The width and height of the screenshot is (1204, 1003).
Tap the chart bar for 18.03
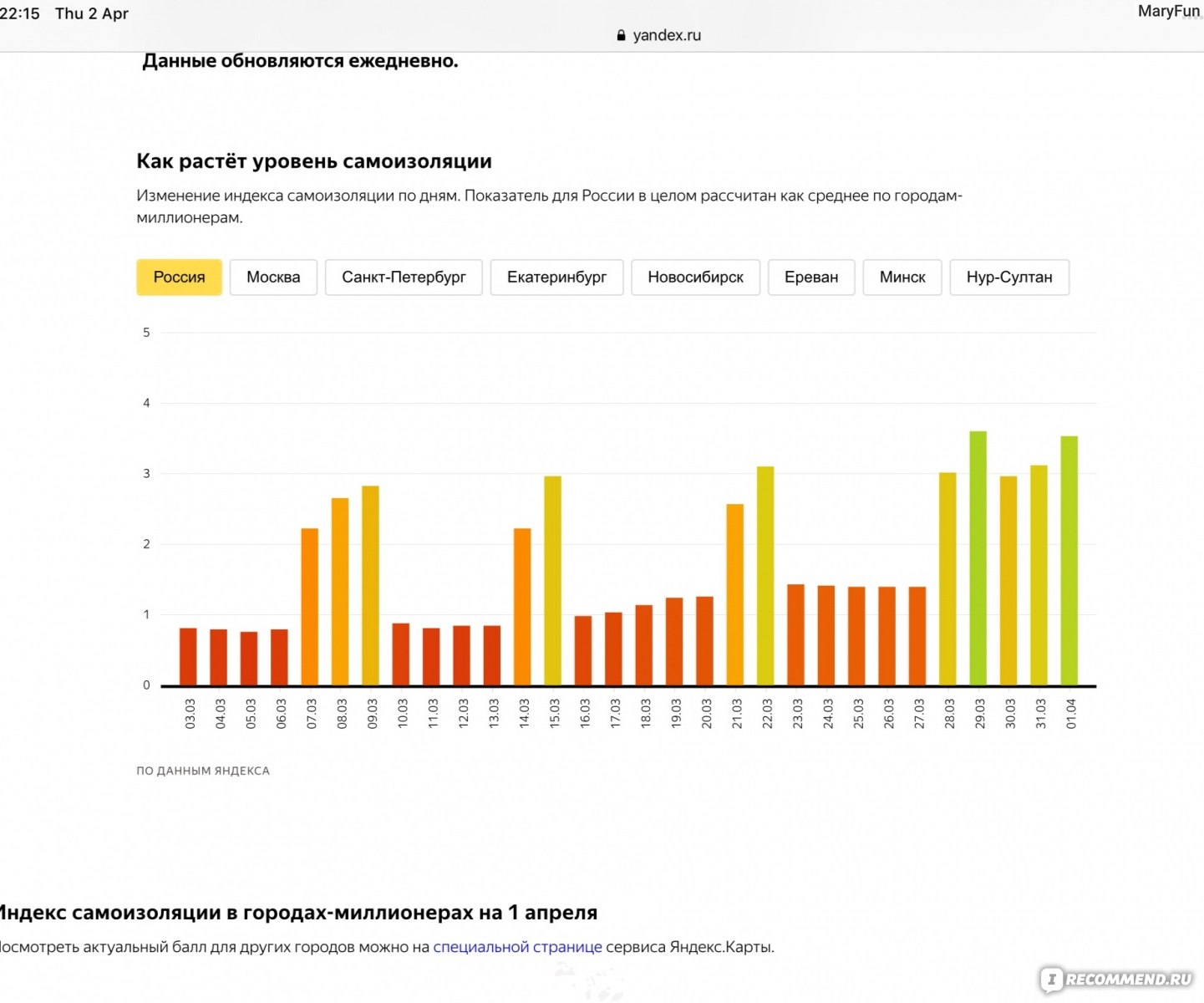coord(644,645)
